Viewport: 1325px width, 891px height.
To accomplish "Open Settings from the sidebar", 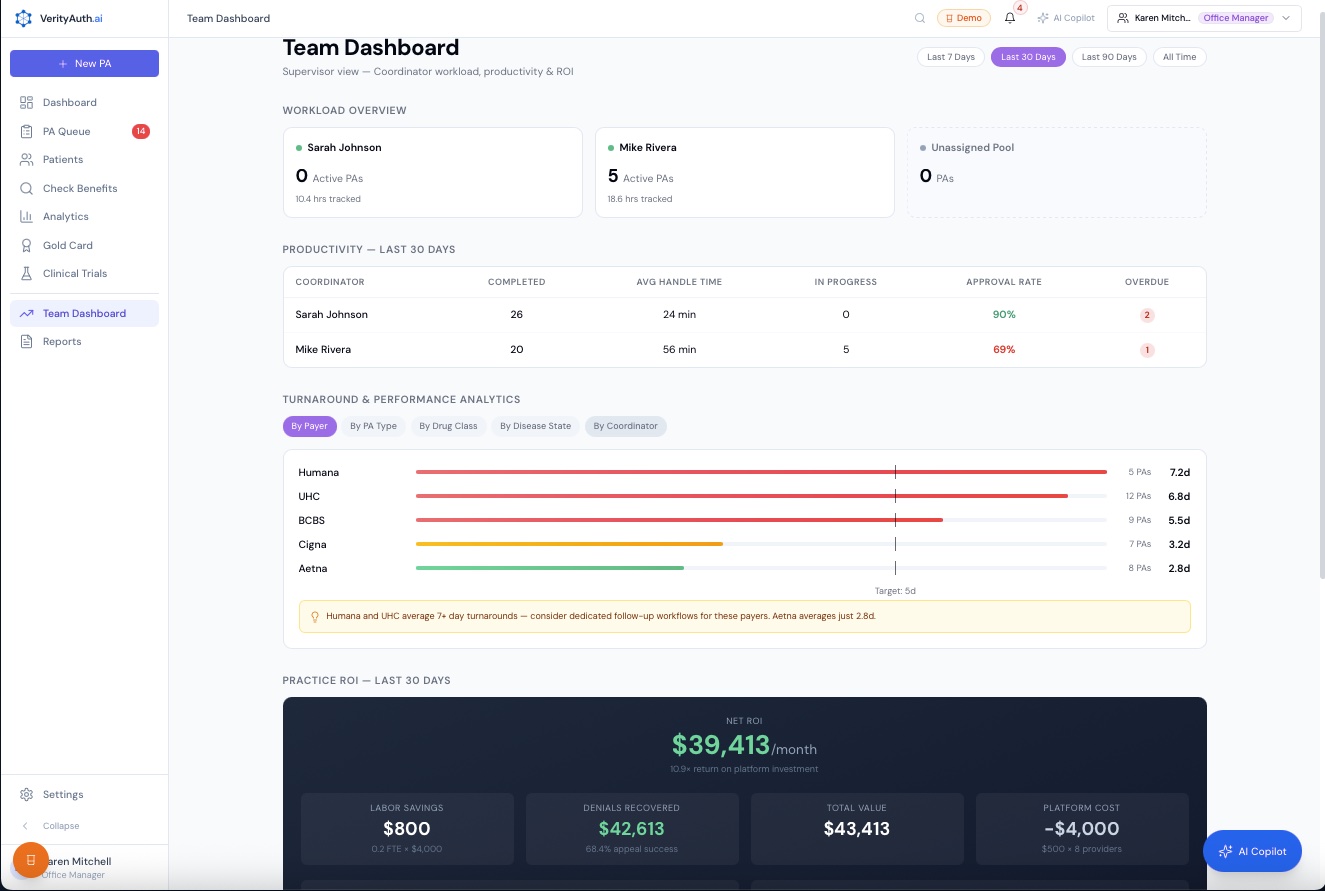I will (x=62, y=794).
